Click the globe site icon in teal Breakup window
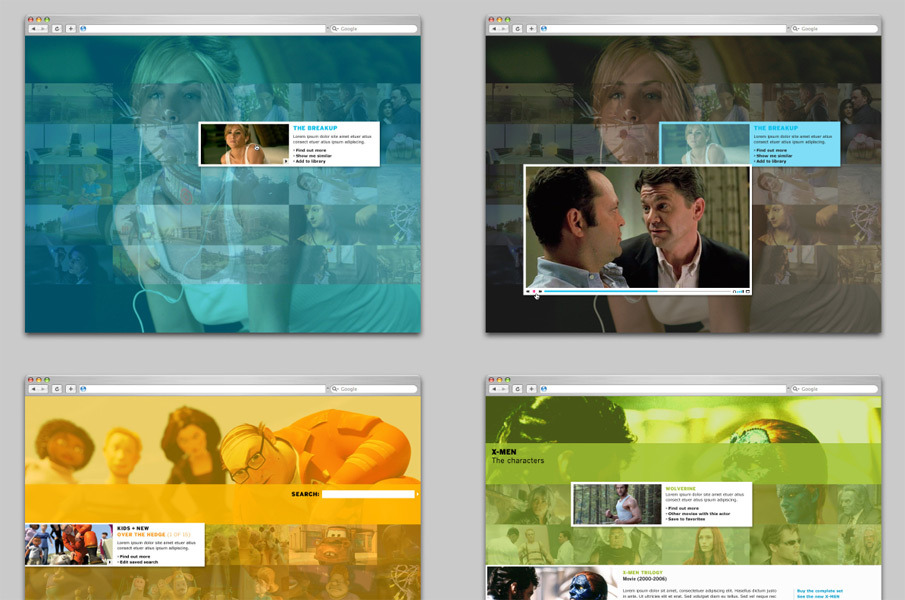Image resolution: width=905 pixels, height=600 pixels. pyautogui.click(x=83, y=28)
